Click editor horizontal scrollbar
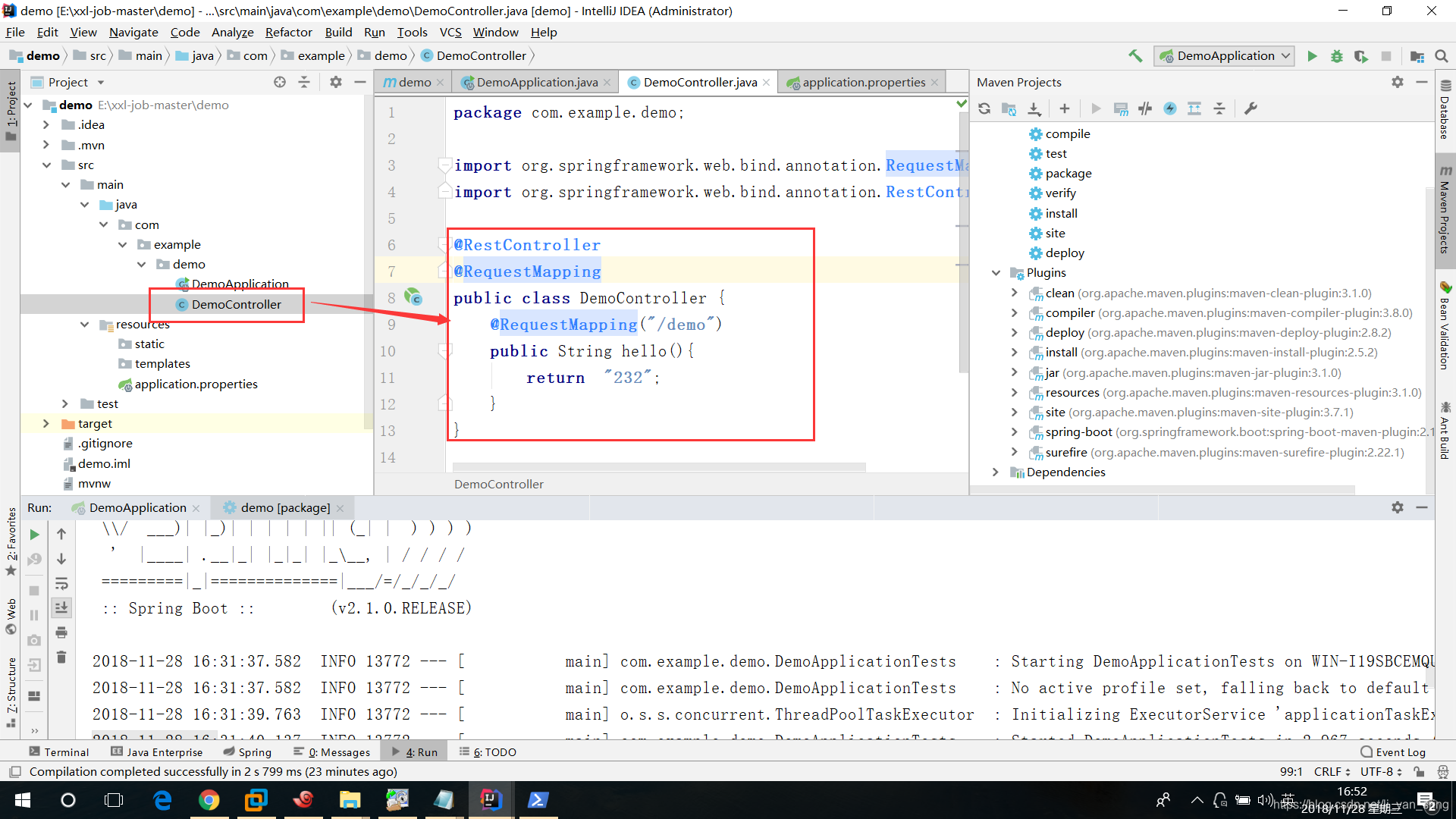The height and width of the screenshot is (819, 1456). (x=659, y=466)
